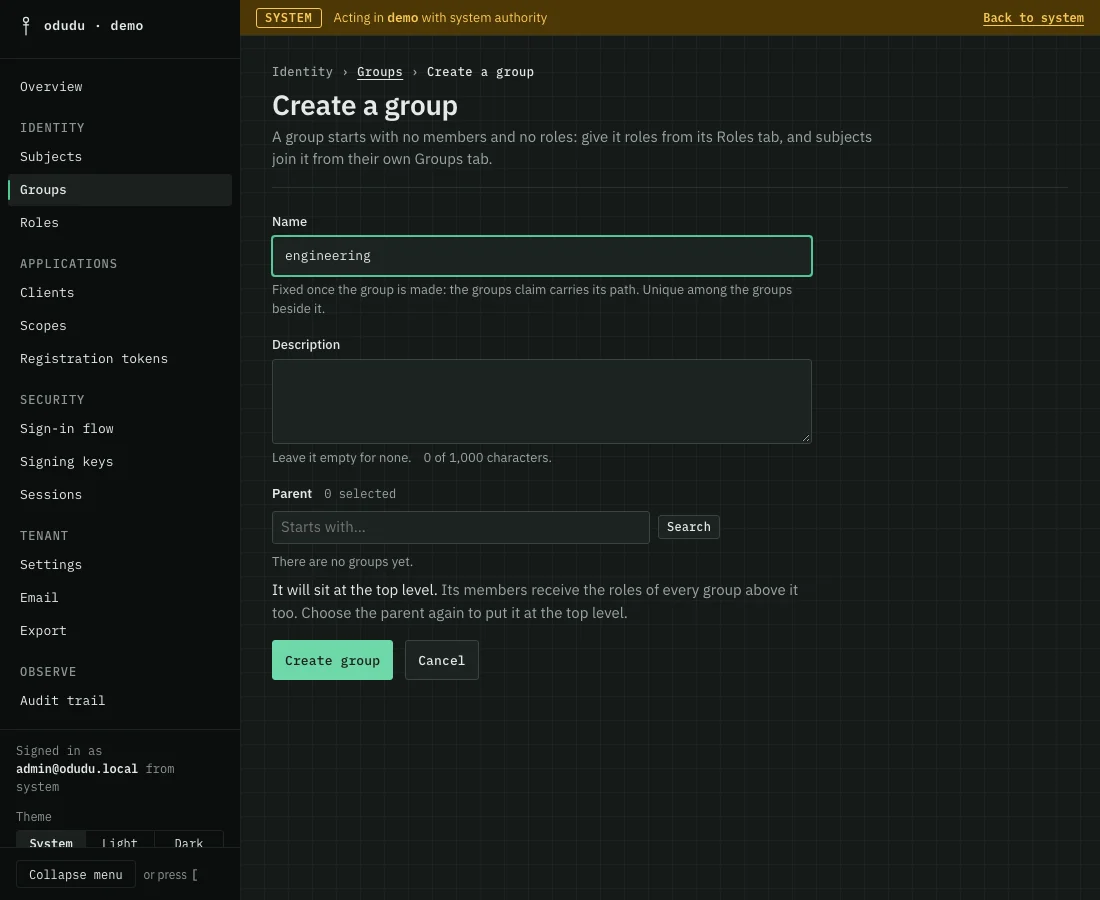
Task: Open the Overview page
Action: point(51,86)
